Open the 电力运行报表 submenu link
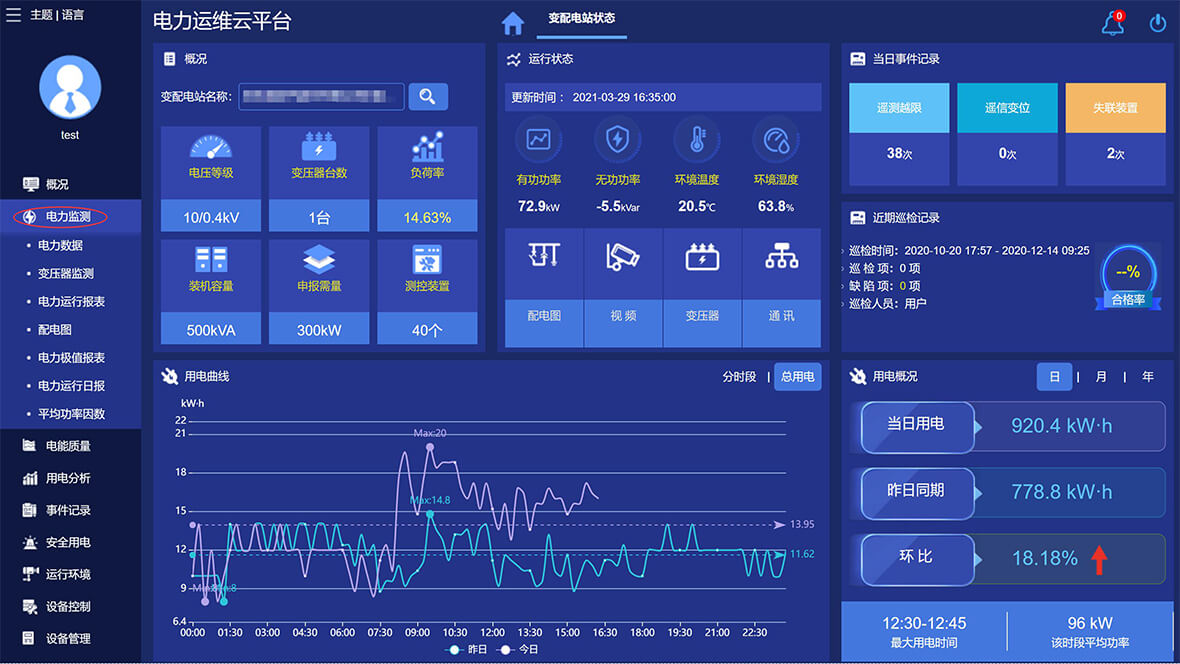The image size is (1180, 664). tap(71, 301)
